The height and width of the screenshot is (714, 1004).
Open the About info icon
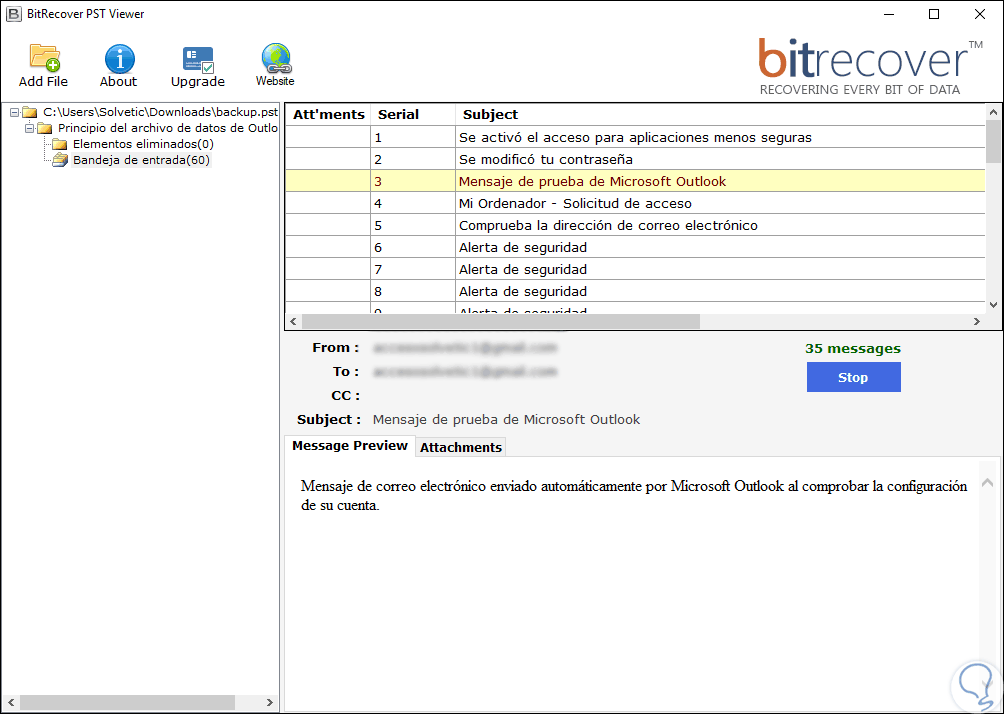120,59
